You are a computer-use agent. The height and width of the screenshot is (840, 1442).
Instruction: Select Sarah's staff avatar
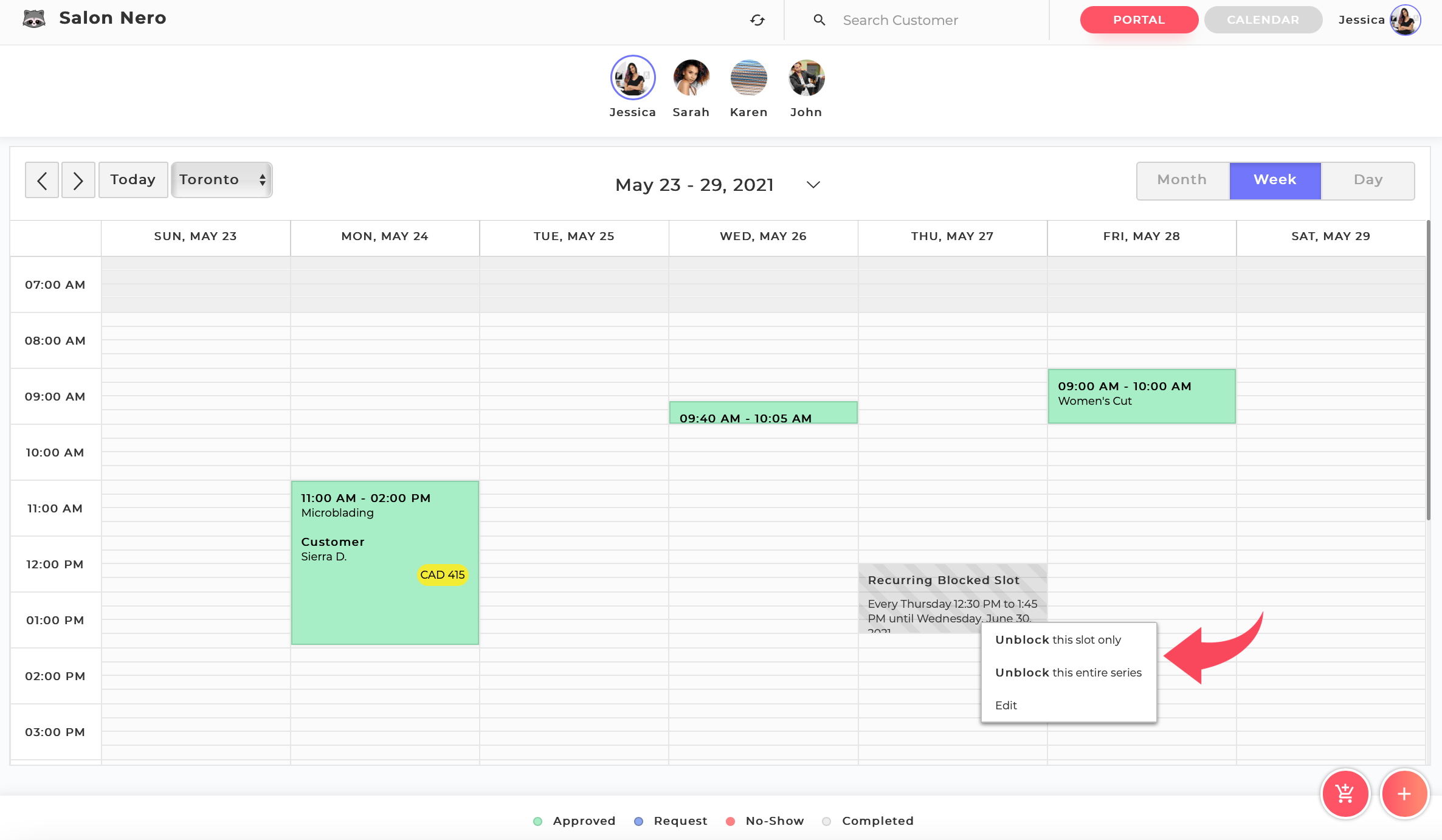point(691,78)
